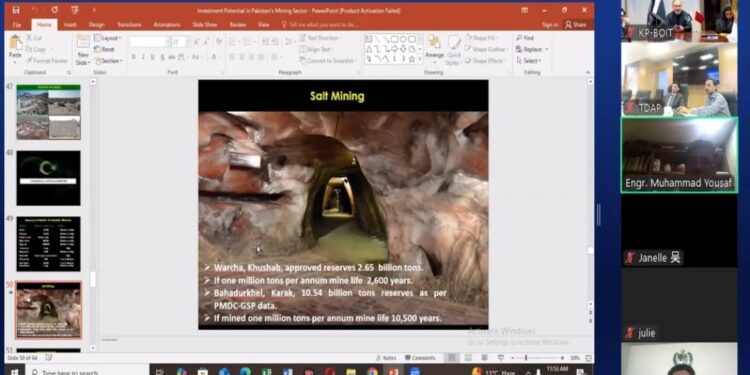Viewport: 750px width, 375px height.
Task: Start Slide Show icon in status bar
Action: (x=500, y=358)
